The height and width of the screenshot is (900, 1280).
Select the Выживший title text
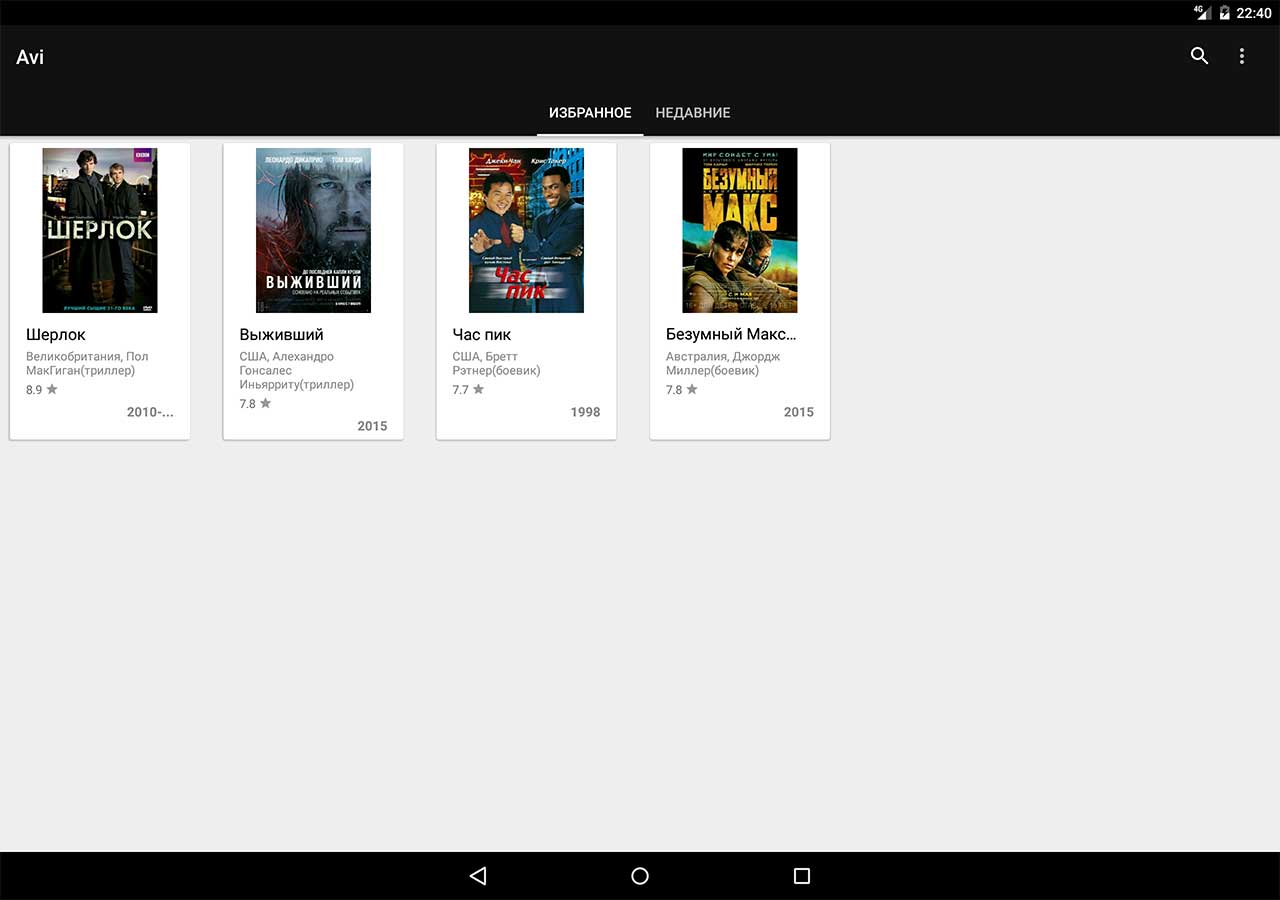click(282, 334)
